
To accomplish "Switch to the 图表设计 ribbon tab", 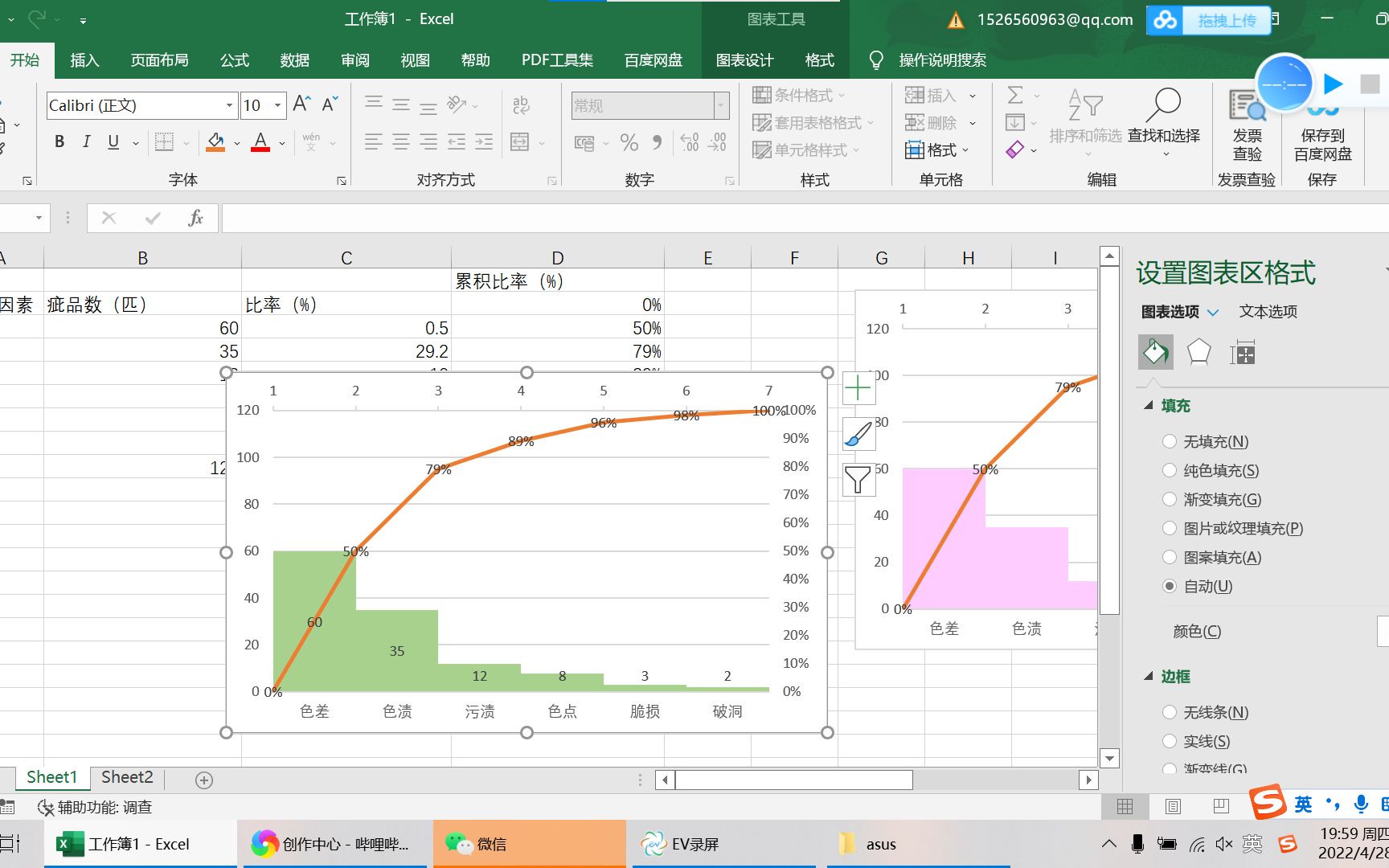I will point(744,59).
